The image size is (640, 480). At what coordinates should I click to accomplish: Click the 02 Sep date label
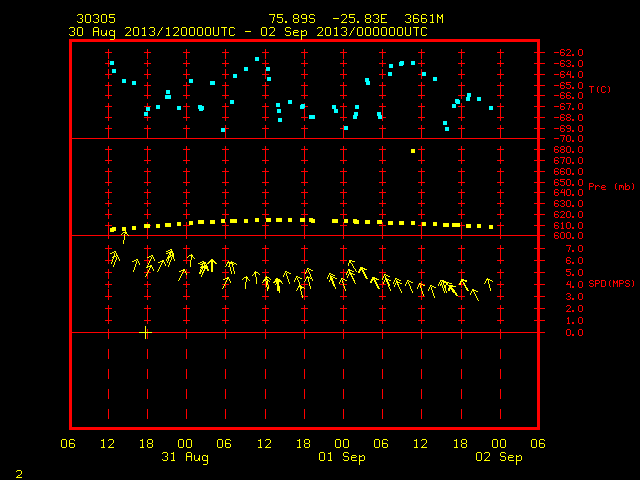(x=499, y=457)
